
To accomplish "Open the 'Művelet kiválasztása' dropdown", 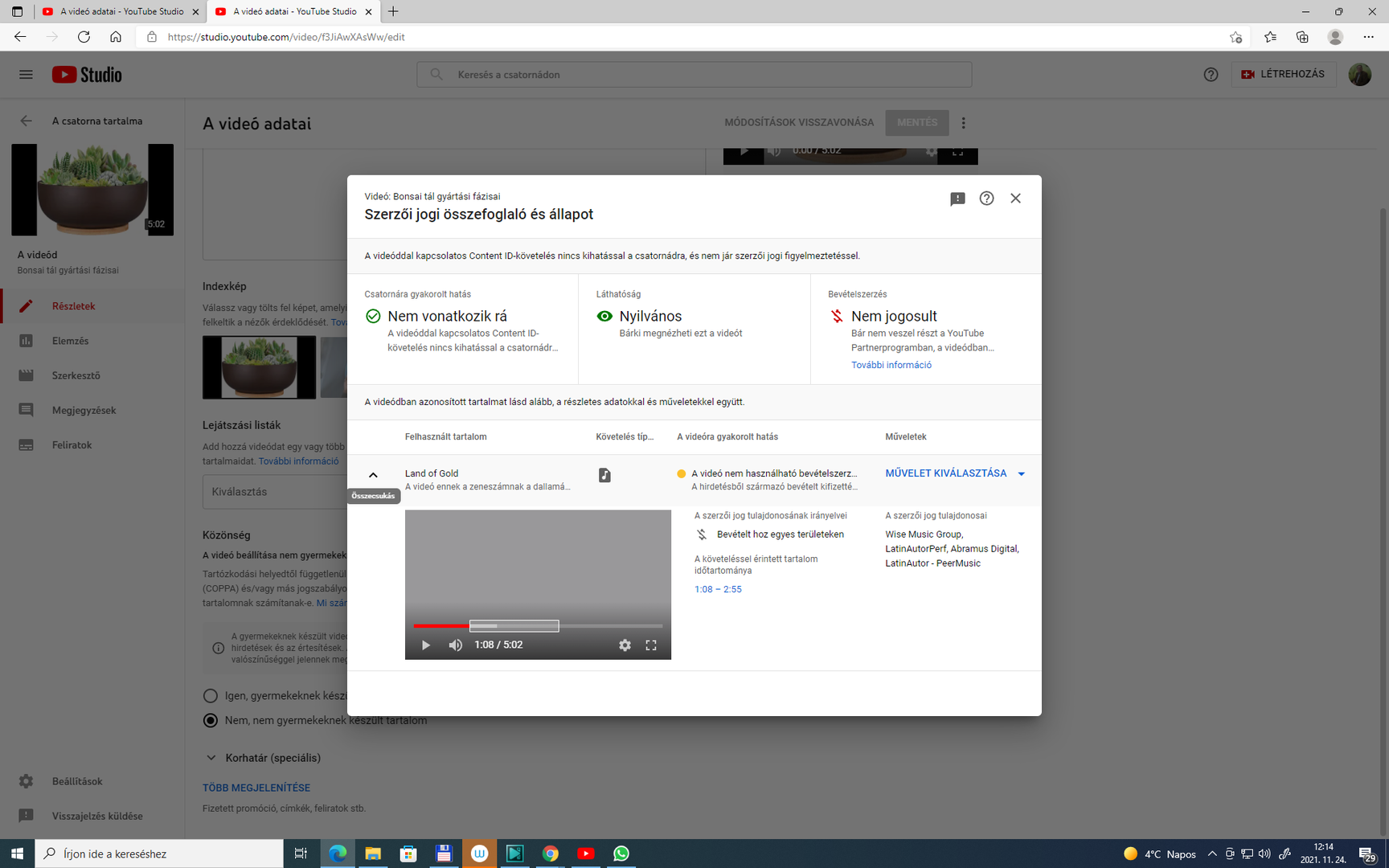I will tap(954, 473).
